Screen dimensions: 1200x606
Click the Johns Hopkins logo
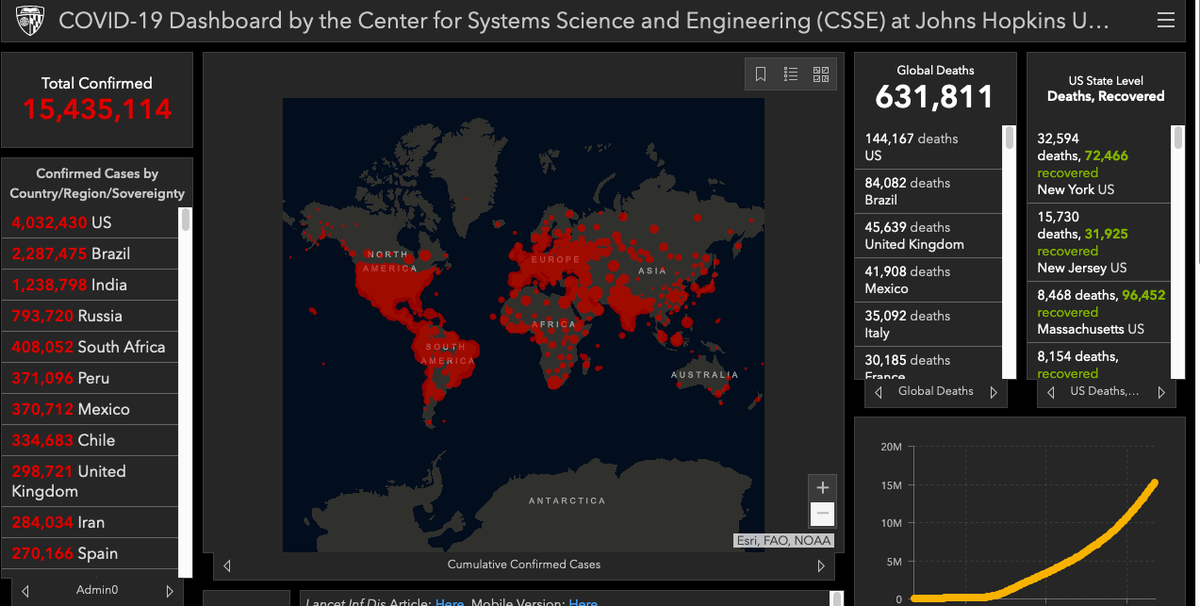pos(26,20)
